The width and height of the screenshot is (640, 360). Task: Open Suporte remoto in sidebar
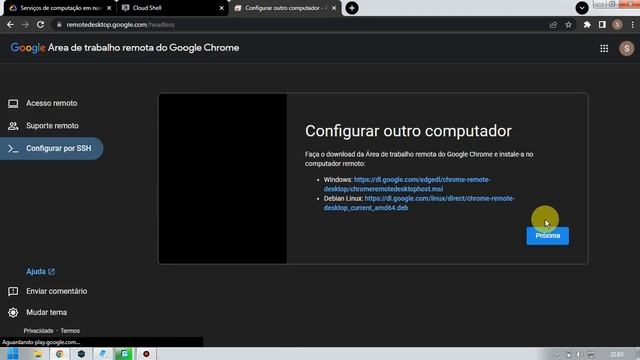(51, 126)
